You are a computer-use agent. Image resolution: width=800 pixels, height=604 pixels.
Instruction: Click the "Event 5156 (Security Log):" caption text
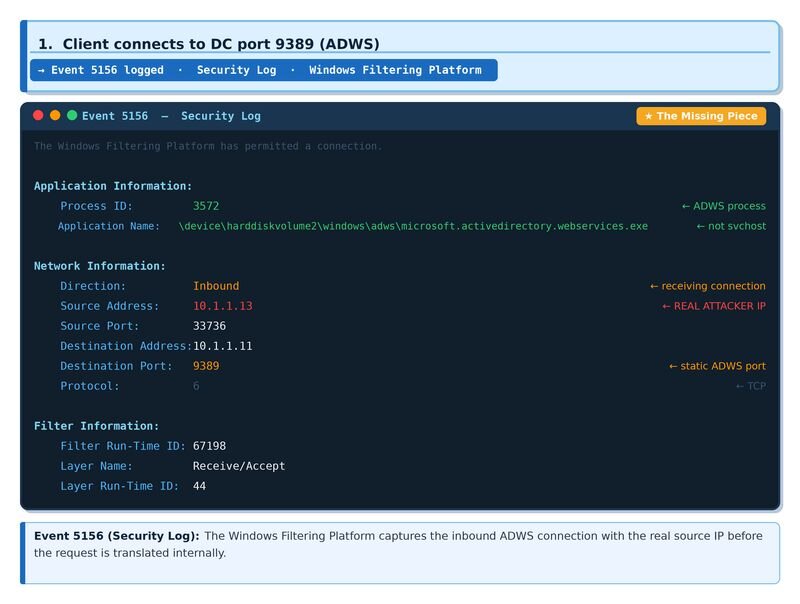point(117,536)
